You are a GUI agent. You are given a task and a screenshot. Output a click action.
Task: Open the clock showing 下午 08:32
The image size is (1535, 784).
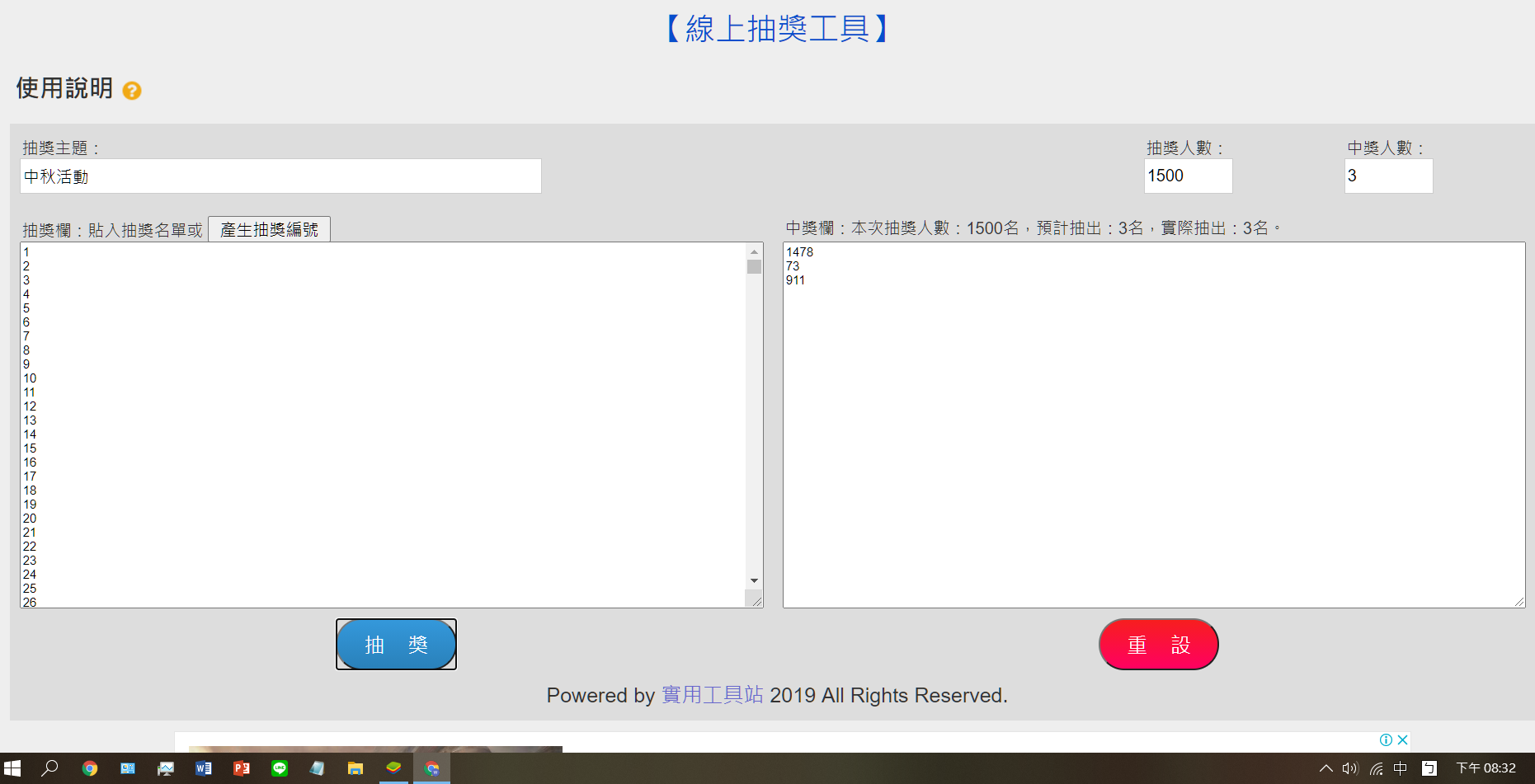[x=1486, y=768]
